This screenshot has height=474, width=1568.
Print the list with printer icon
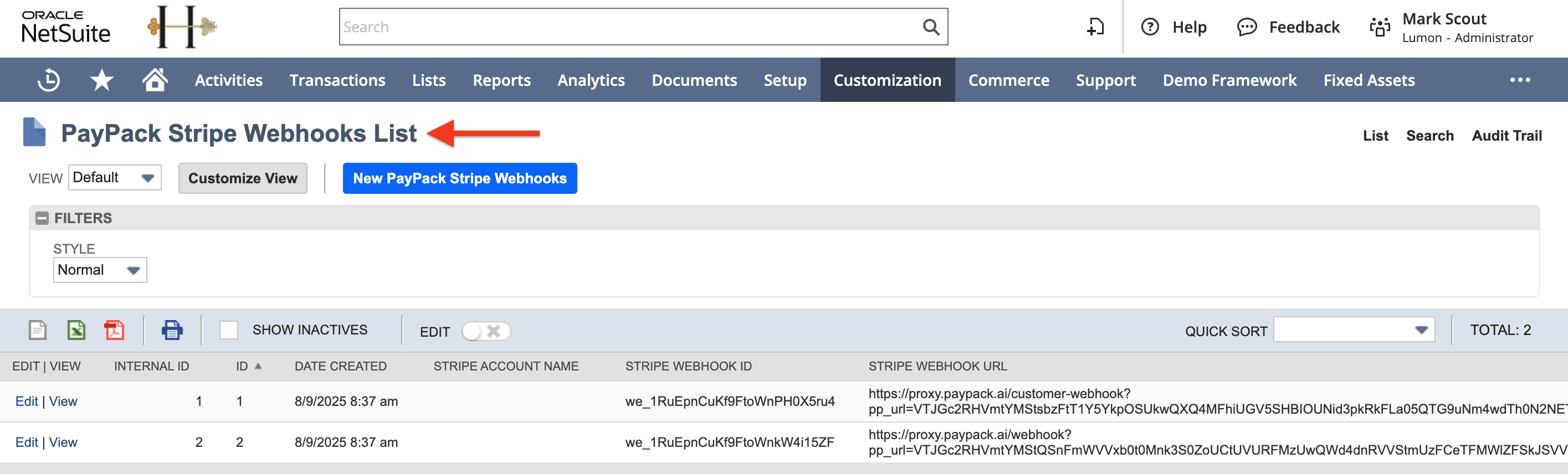(x=172, y=331)
